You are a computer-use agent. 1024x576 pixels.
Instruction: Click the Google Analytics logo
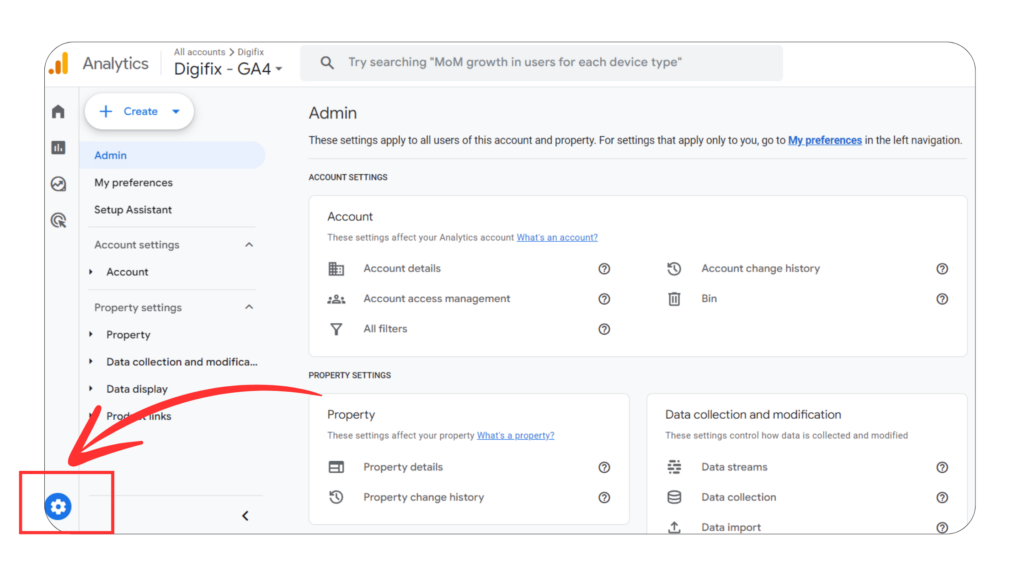[59, 63]
